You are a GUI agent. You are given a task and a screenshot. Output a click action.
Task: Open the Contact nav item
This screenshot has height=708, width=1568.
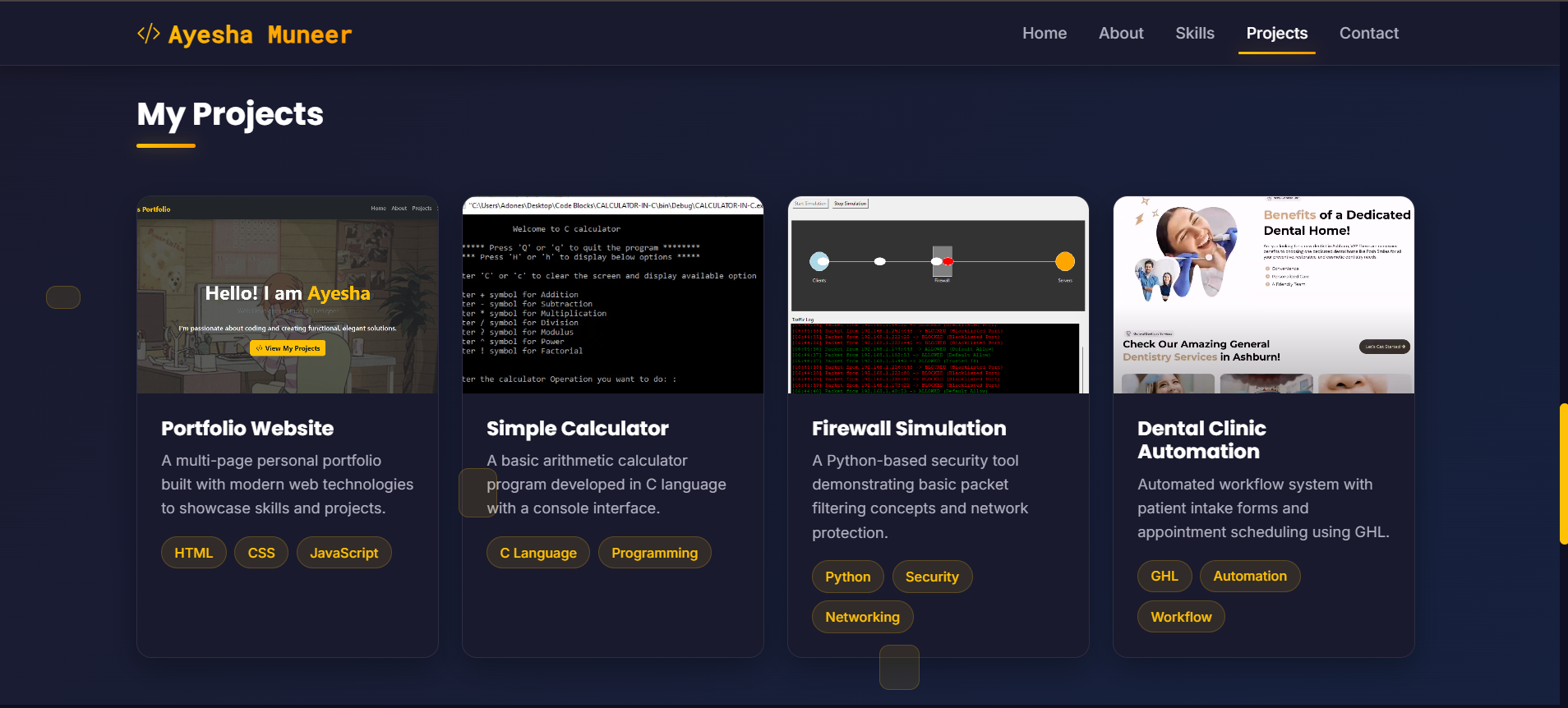coord(1369,33)
